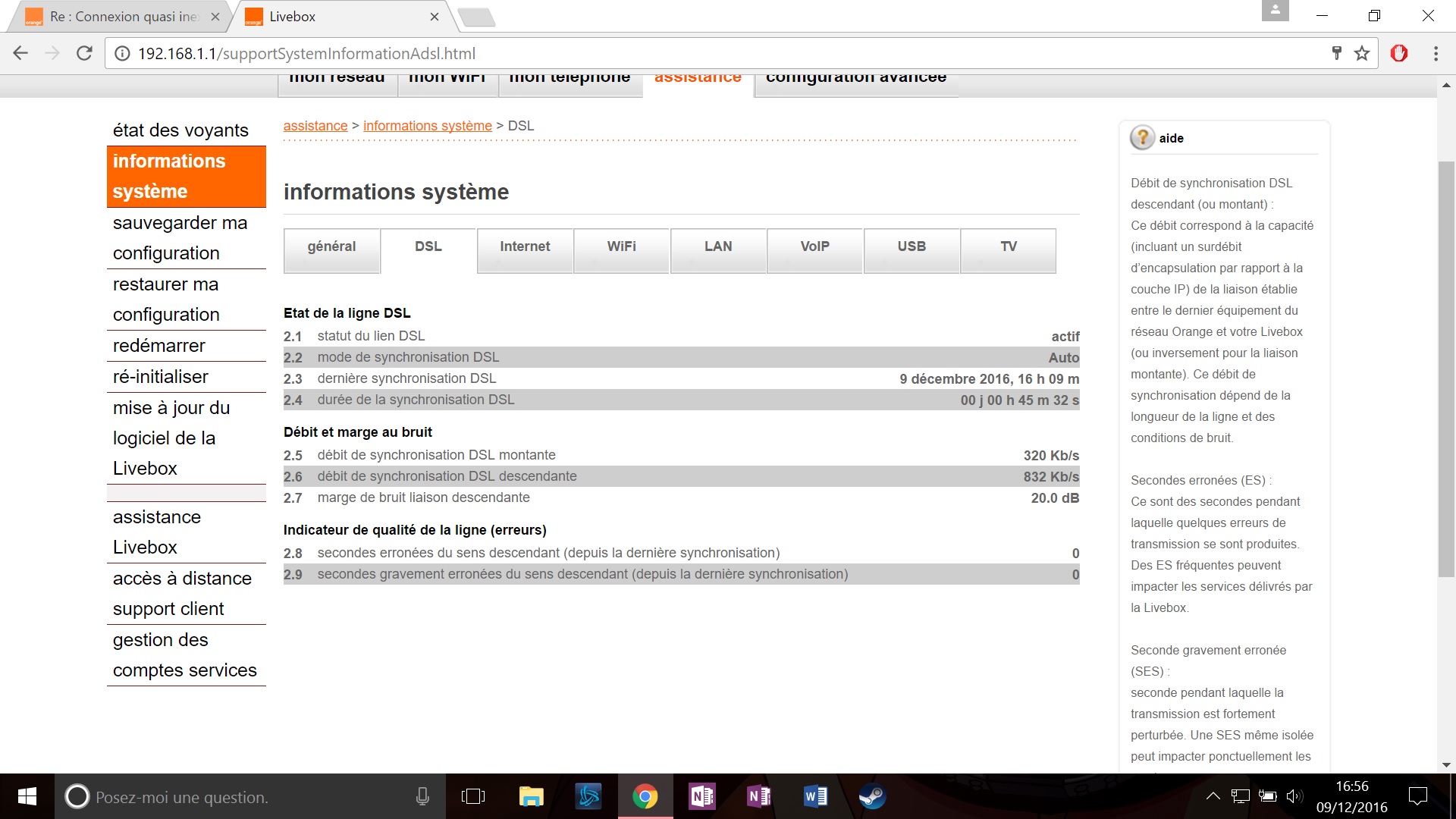
Task: Open the WiFi information tab
Action: (x=621, y=247)
